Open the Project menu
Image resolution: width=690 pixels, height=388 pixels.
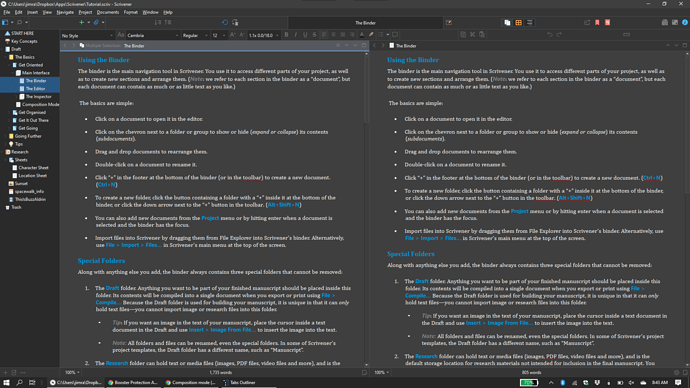(85, 12)
